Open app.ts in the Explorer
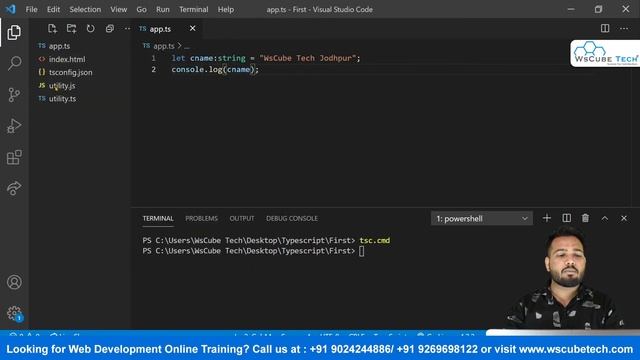This screenshot has width=640, height=360. (x=59, y=46)
